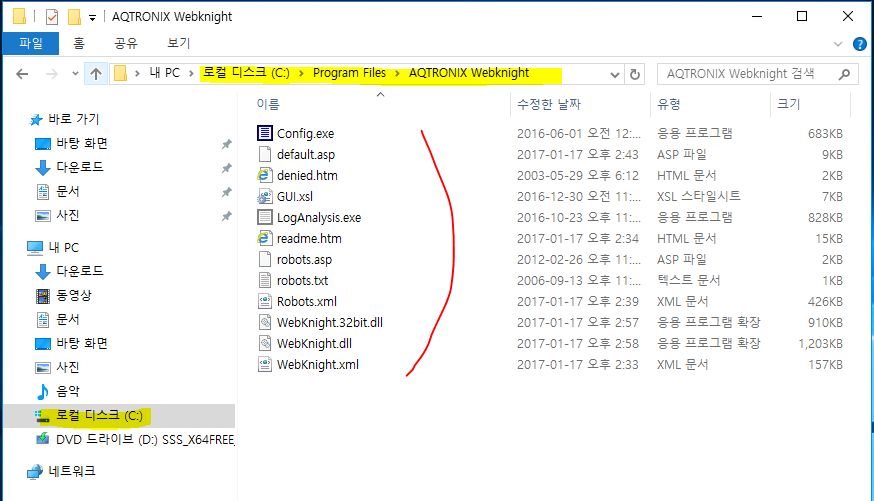Open the address bar history dropdown
The image size is (874, 501).
[x=615, y=74]
